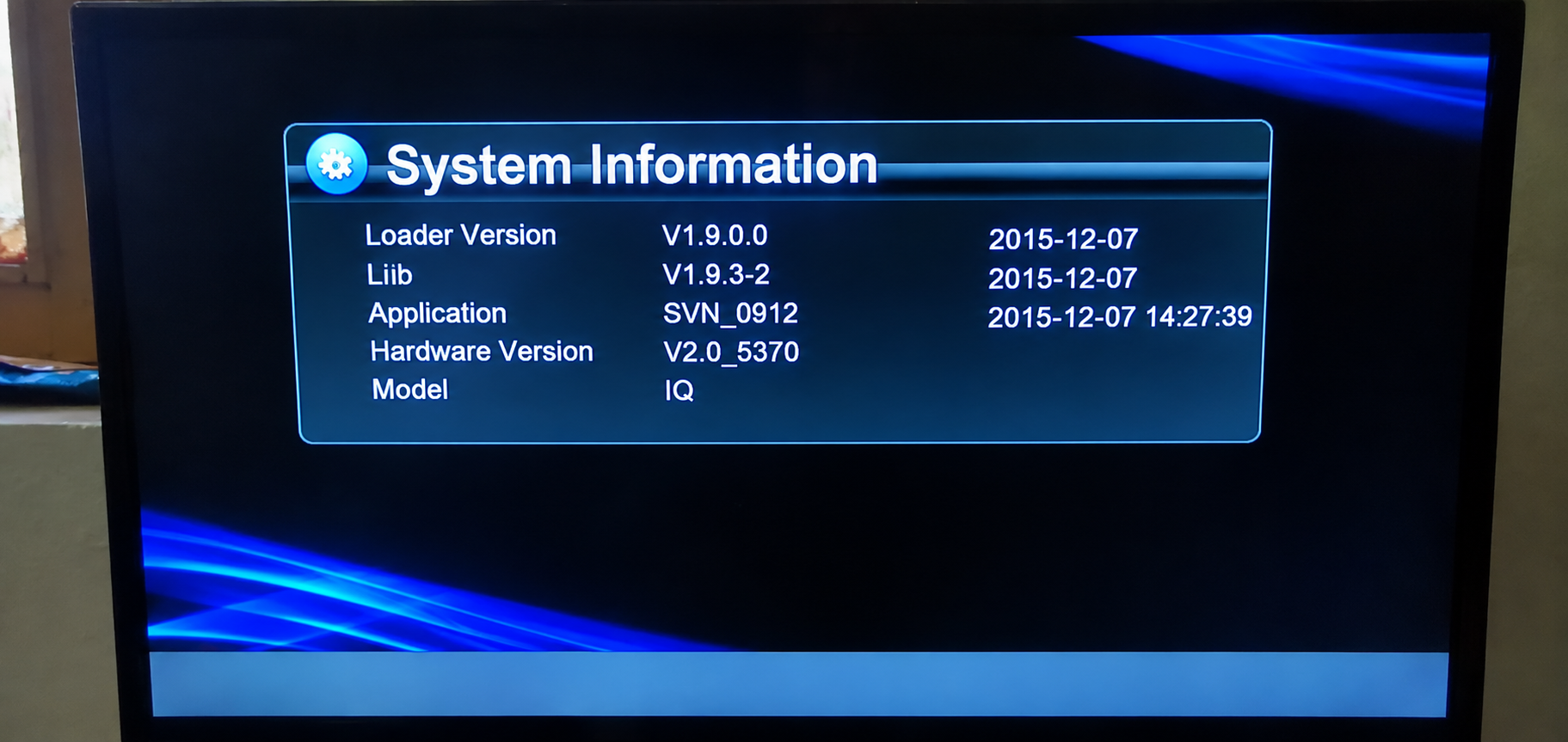This screenshot has height=742, width=1568.
Task: Click the Liib row date 2015-12-07
Action: [1062, 279]
